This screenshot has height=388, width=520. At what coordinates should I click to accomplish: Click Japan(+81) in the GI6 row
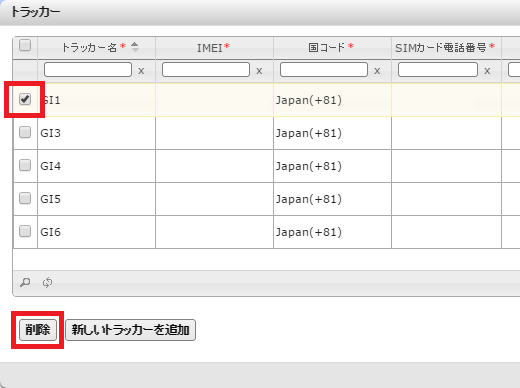(x=309, y=232)
